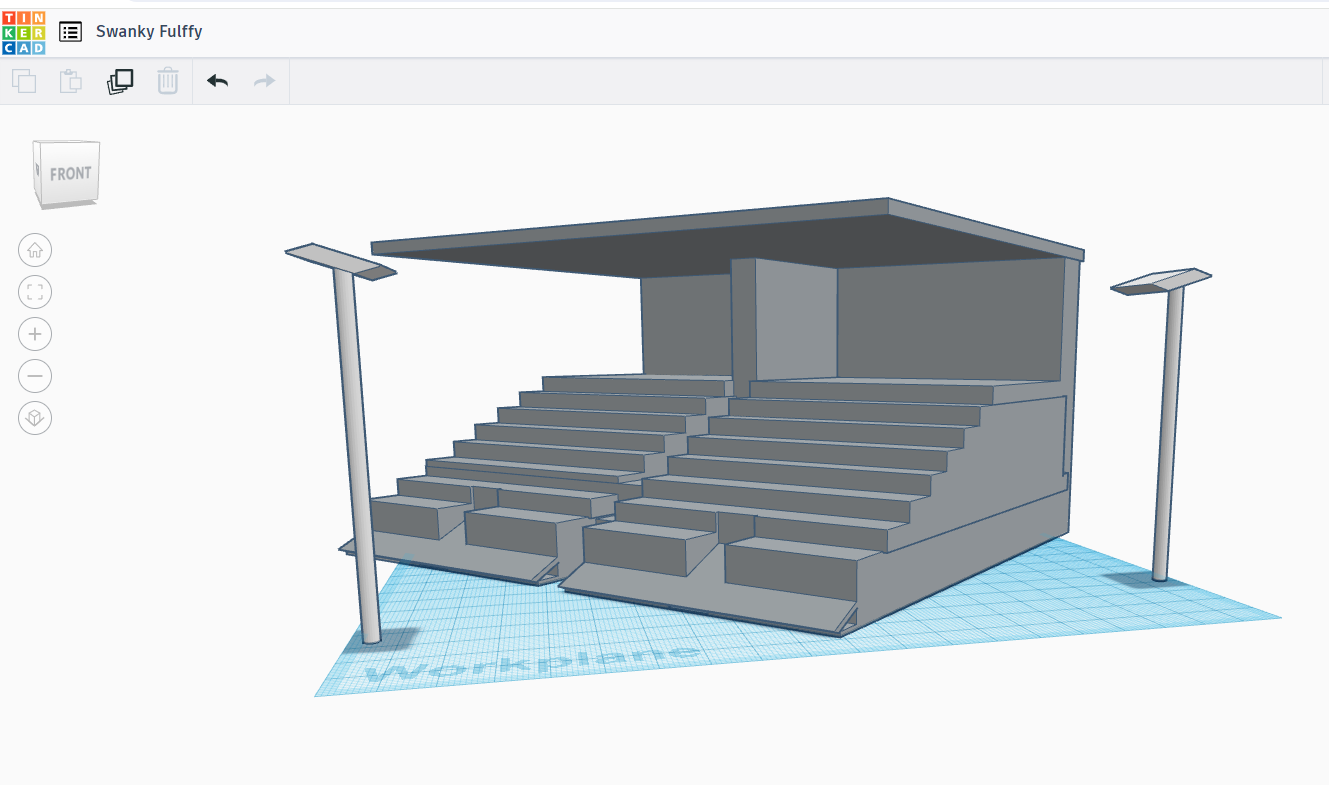
Task: Select the right lamp post pole
Action: pyautogui.click(x=1167, y=436)
